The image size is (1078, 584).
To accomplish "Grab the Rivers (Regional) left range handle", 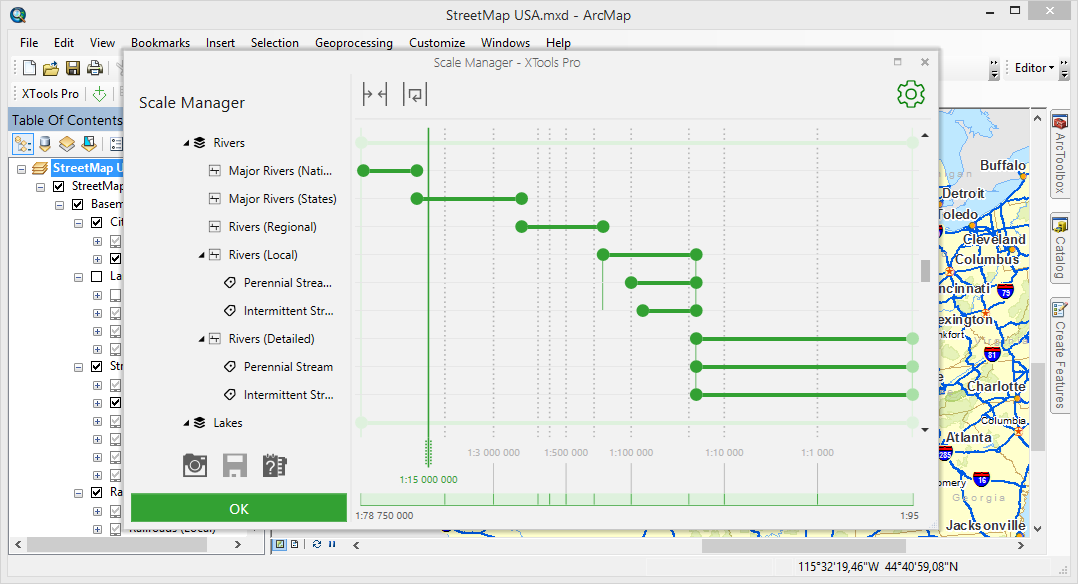I will (x=521, y=226).
